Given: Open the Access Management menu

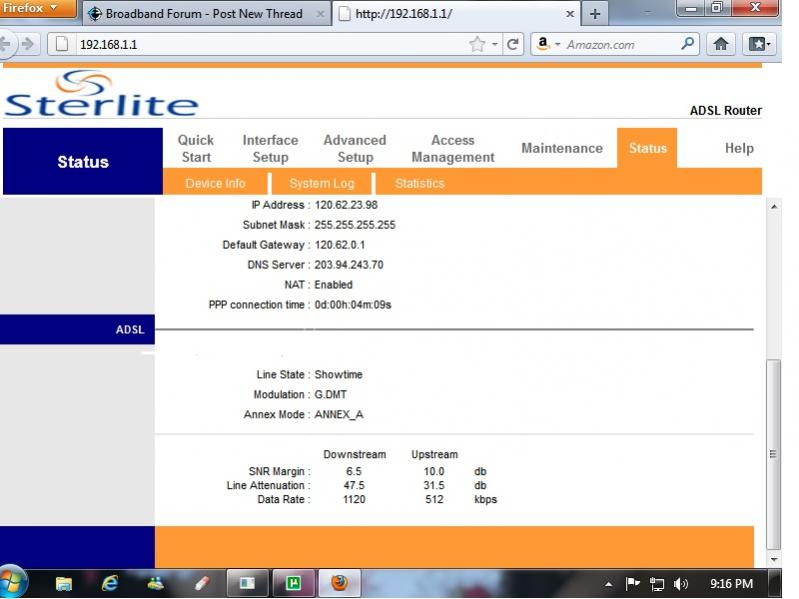Looking at the screenshot, I should [x=453, y=148].
